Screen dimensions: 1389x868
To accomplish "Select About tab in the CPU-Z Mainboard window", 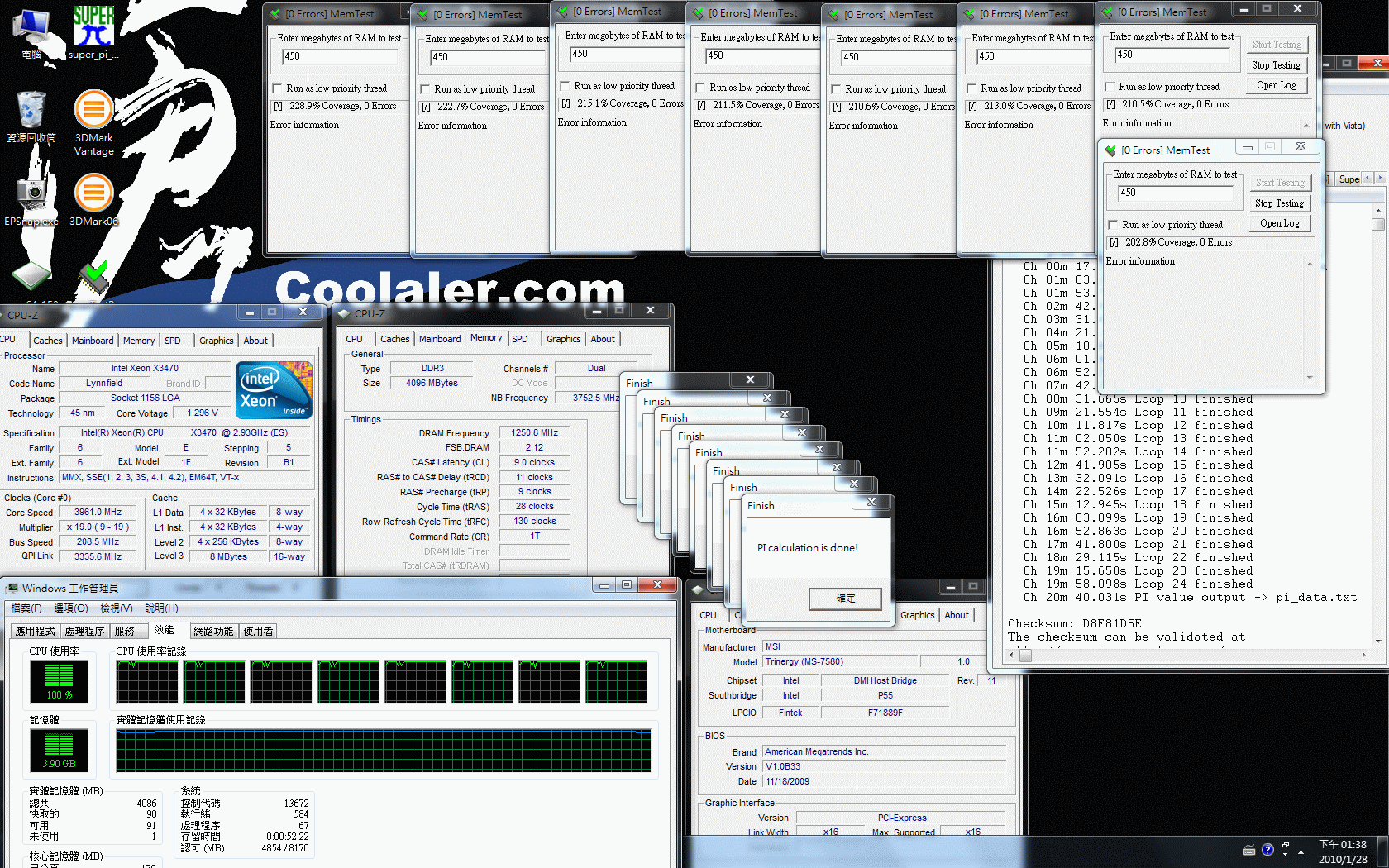I will (x=957, y=615).
